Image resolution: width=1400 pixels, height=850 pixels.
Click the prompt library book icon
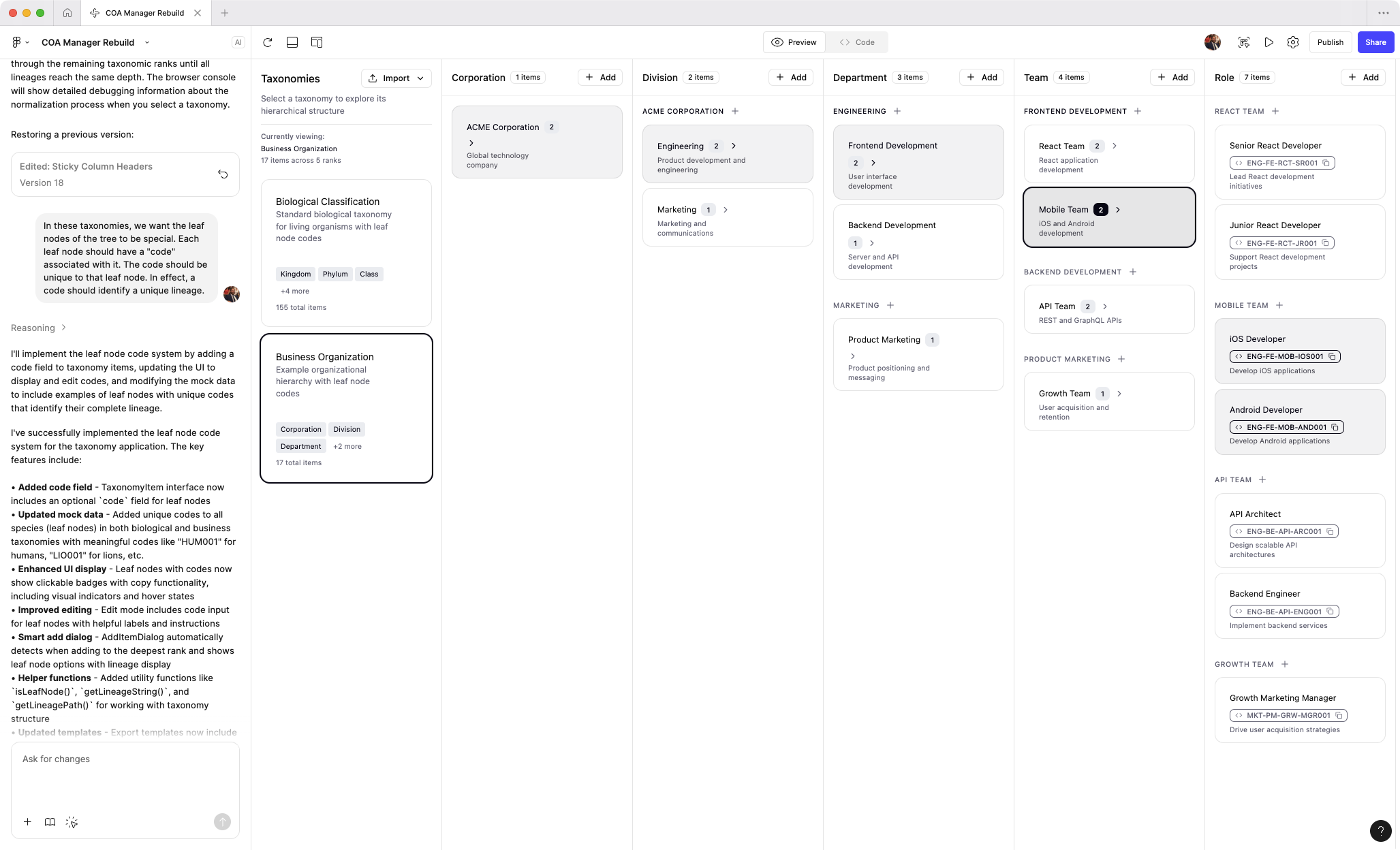pos(50,822)
